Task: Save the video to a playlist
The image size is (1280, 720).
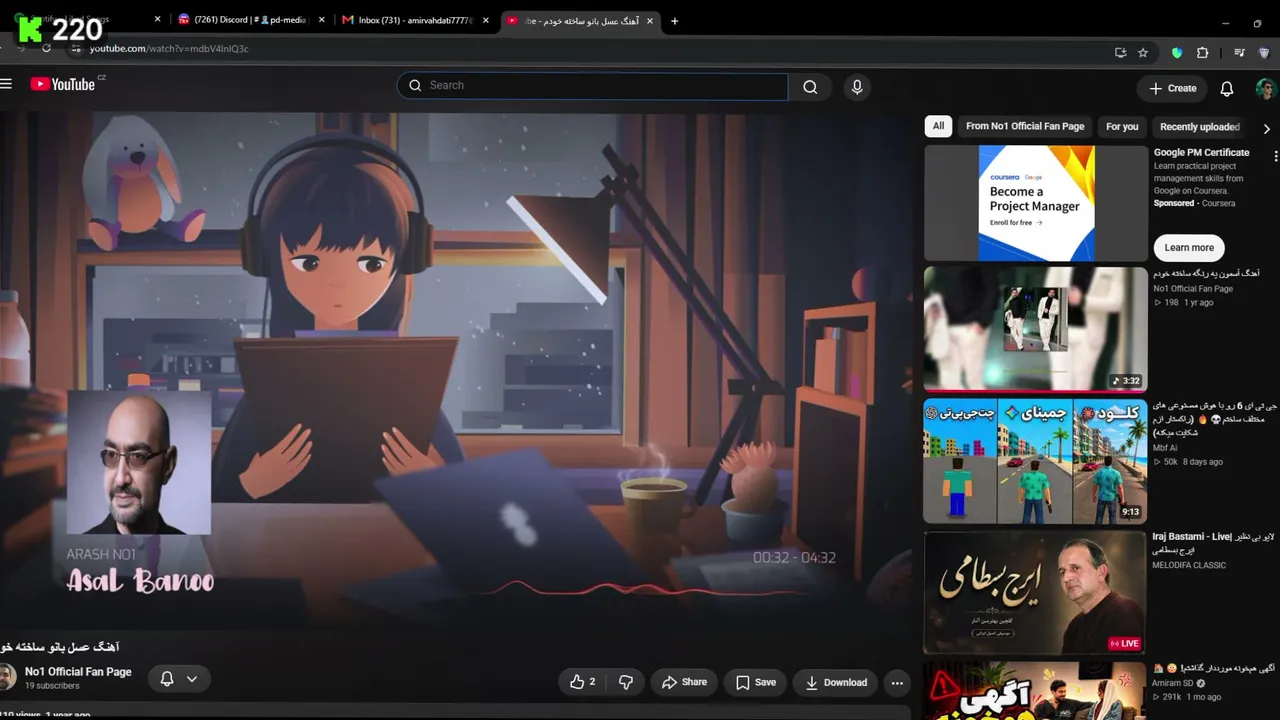Action: point(755,682)
